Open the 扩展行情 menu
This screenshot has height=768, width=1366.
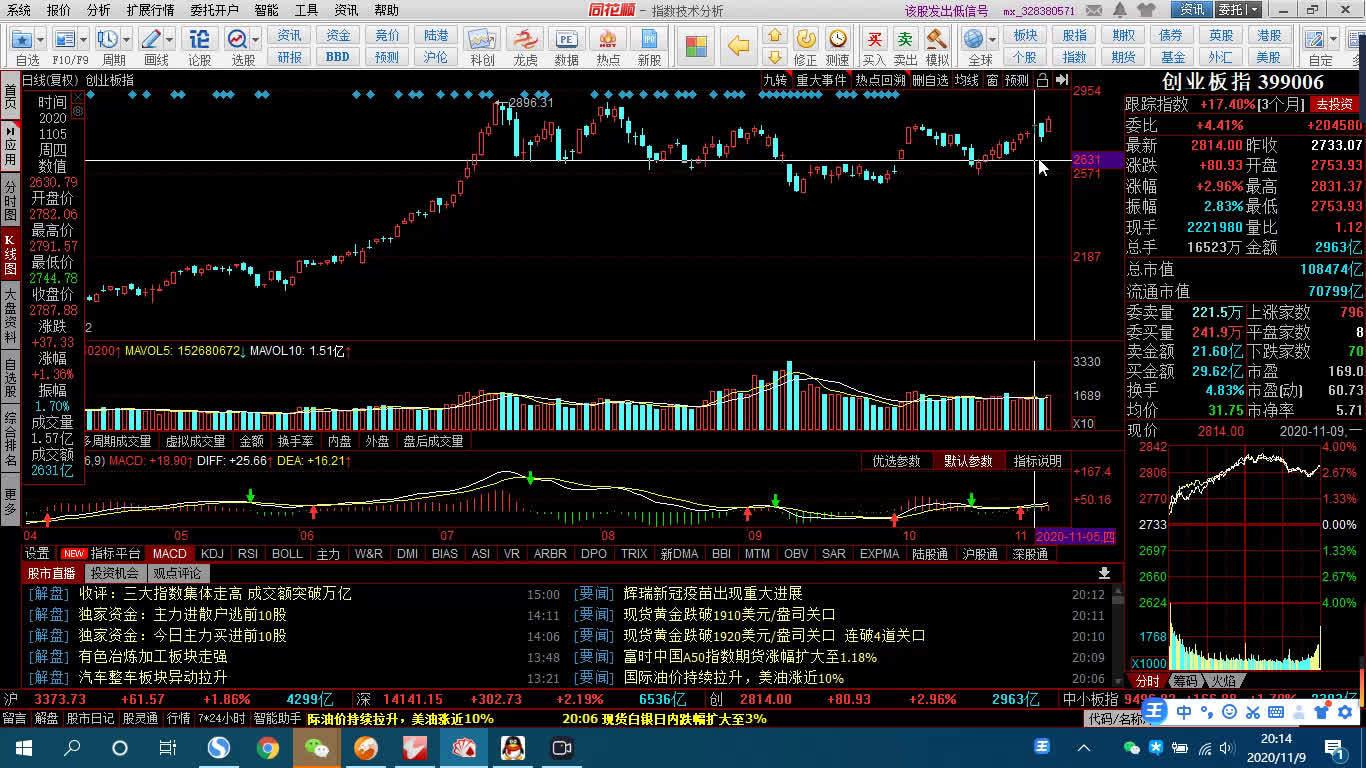coord(150,10)
